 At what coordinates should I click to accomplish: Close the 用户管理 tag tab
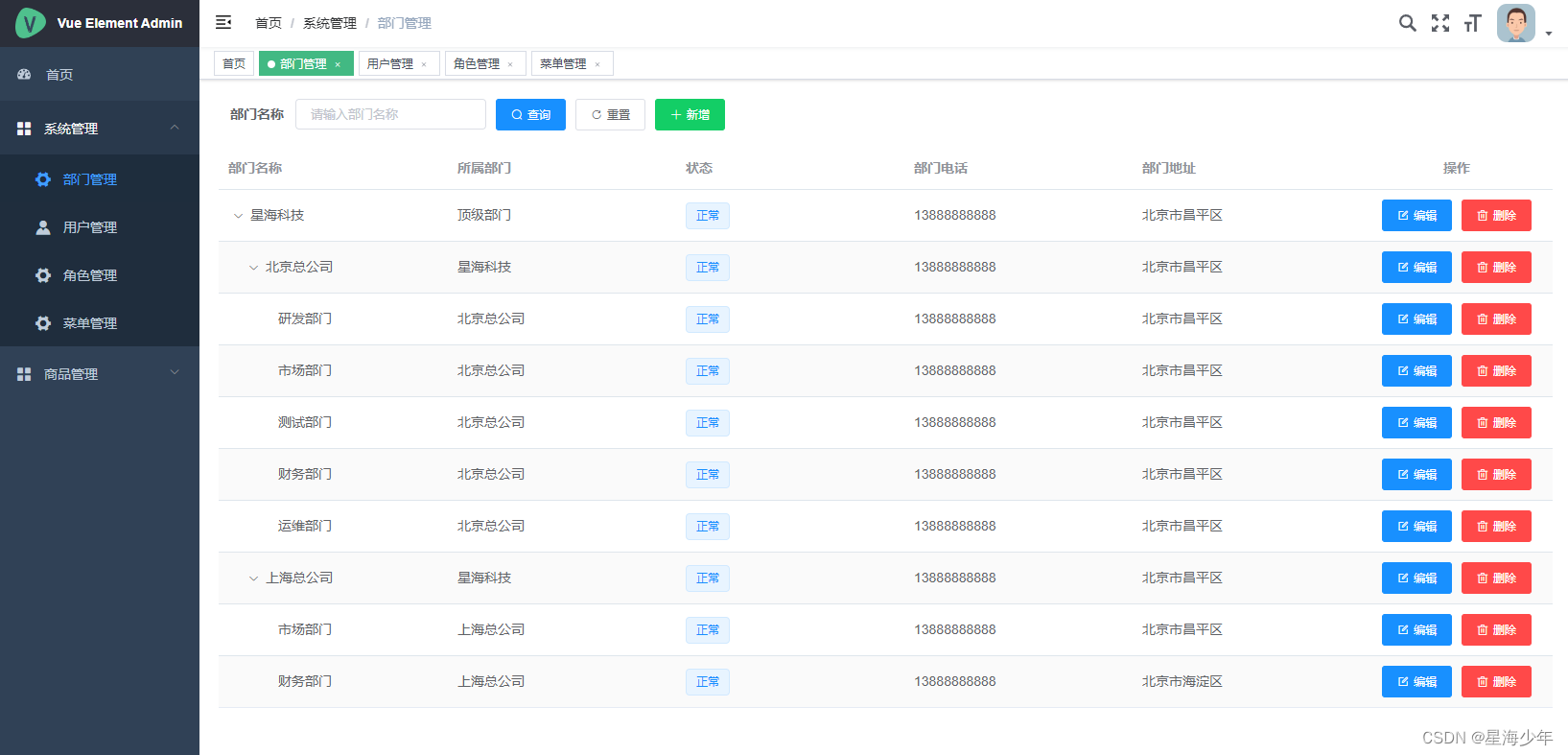424,64
